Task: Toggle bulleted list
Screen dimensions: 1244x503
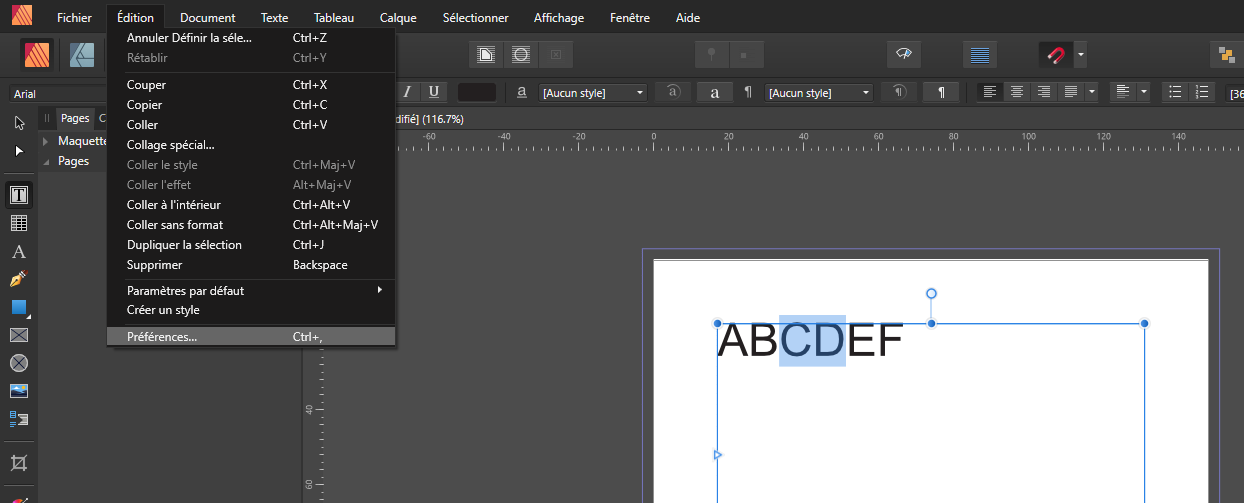Action: (1176, 92)
